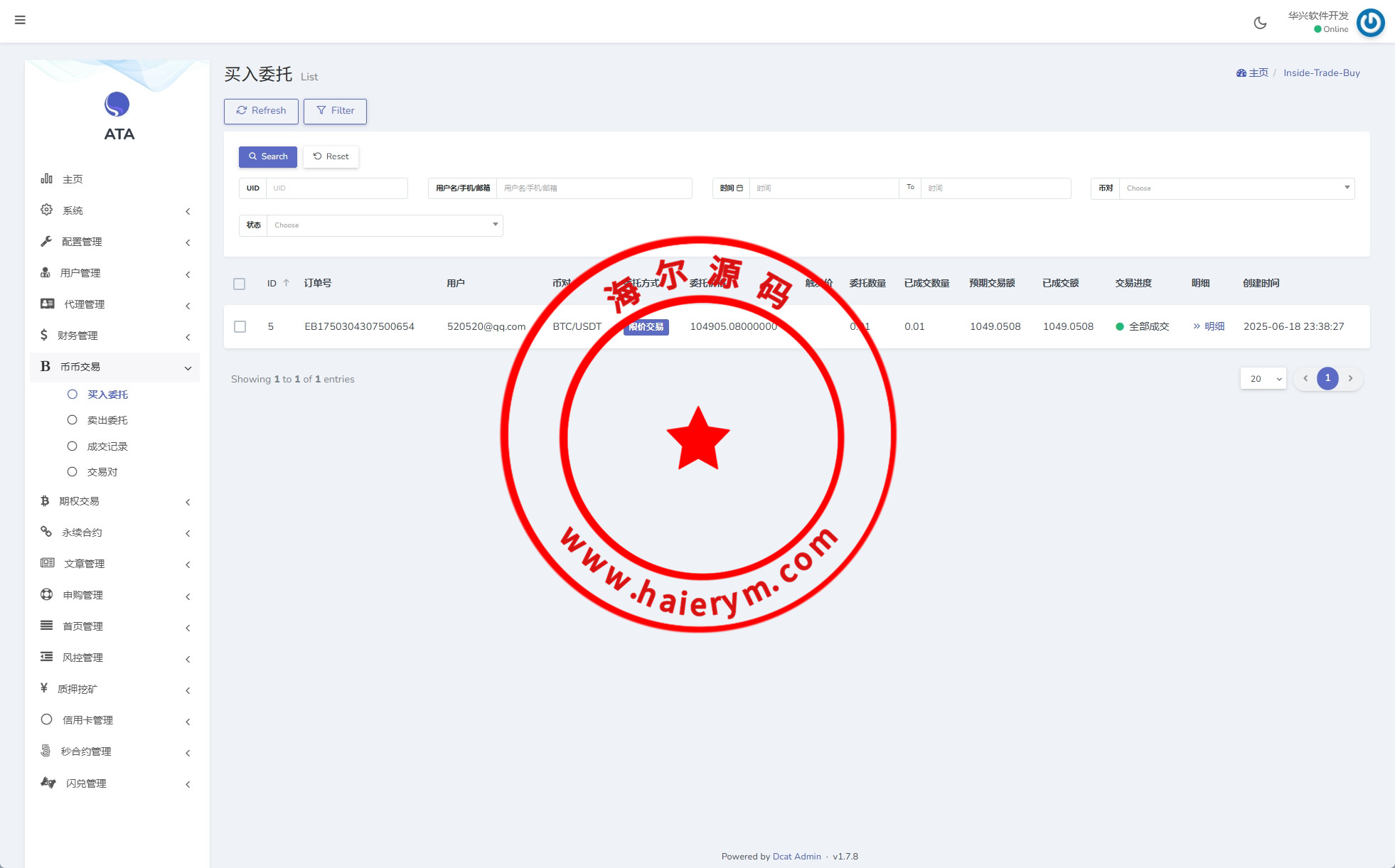Click the 系统 gear icon
The height and width of the screenshot is (868, 1395).
coord(47,210)
